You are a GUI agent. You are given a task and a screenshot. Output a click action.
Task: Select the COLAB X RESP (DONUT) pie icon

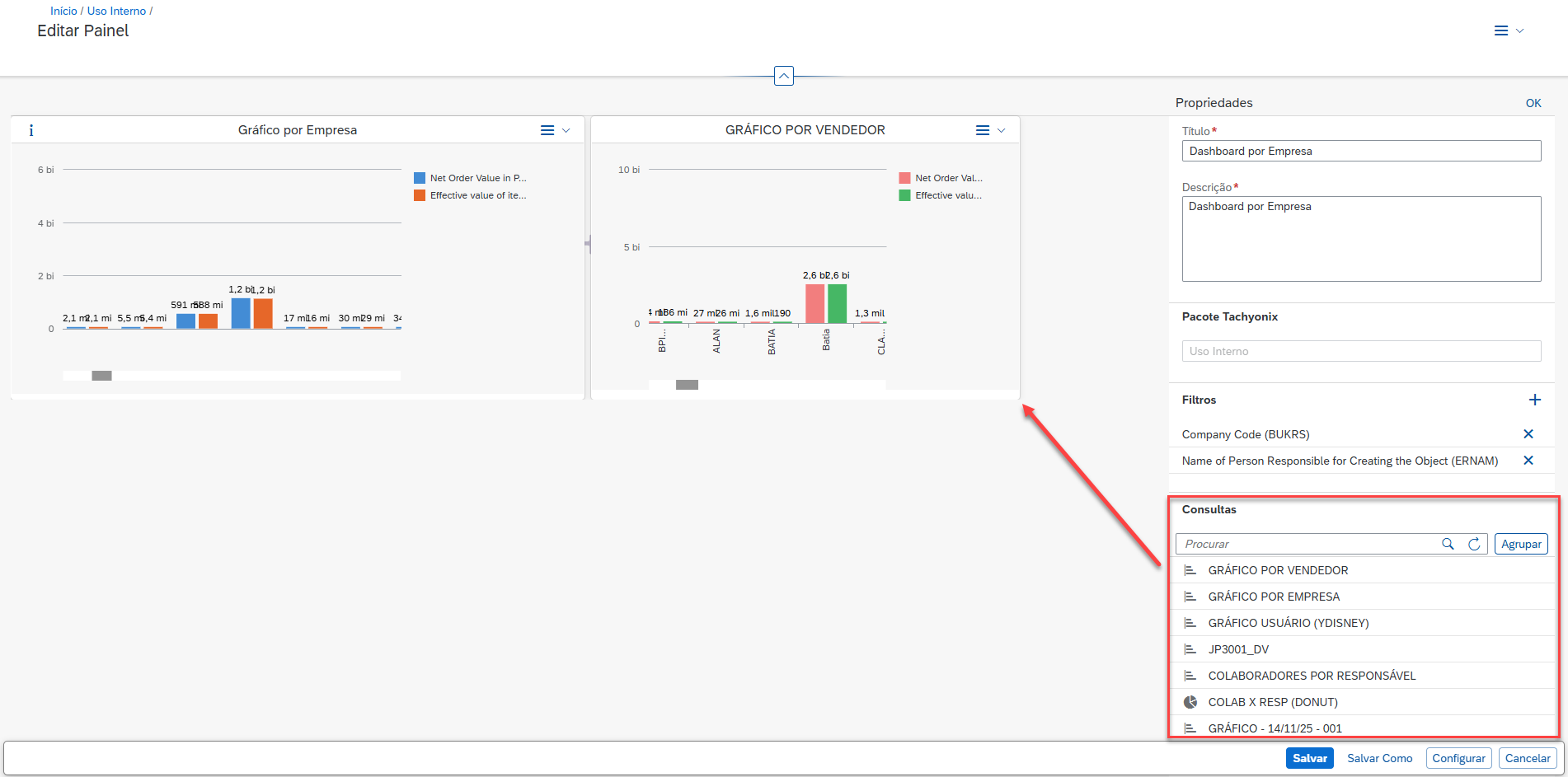point(1190,702)
